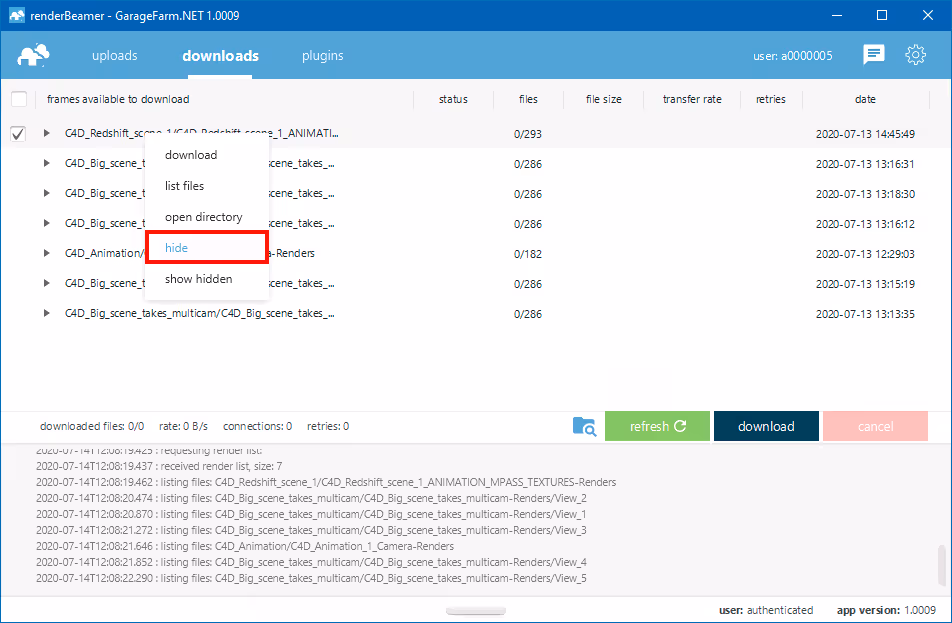
Task: Toggle the select-all checkbox in header
Action: pos(19,99)
